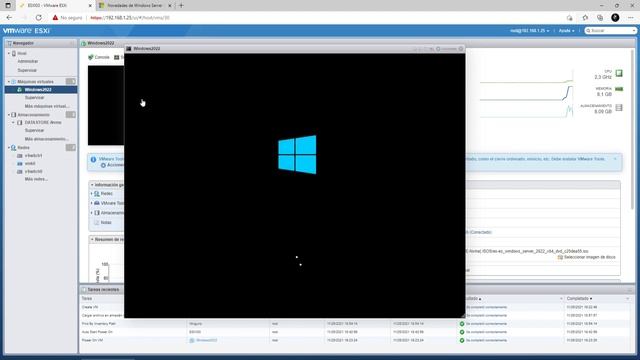Click success icon in Auto Start Power On row
This screenshot has height=360, width=640.
462,332
